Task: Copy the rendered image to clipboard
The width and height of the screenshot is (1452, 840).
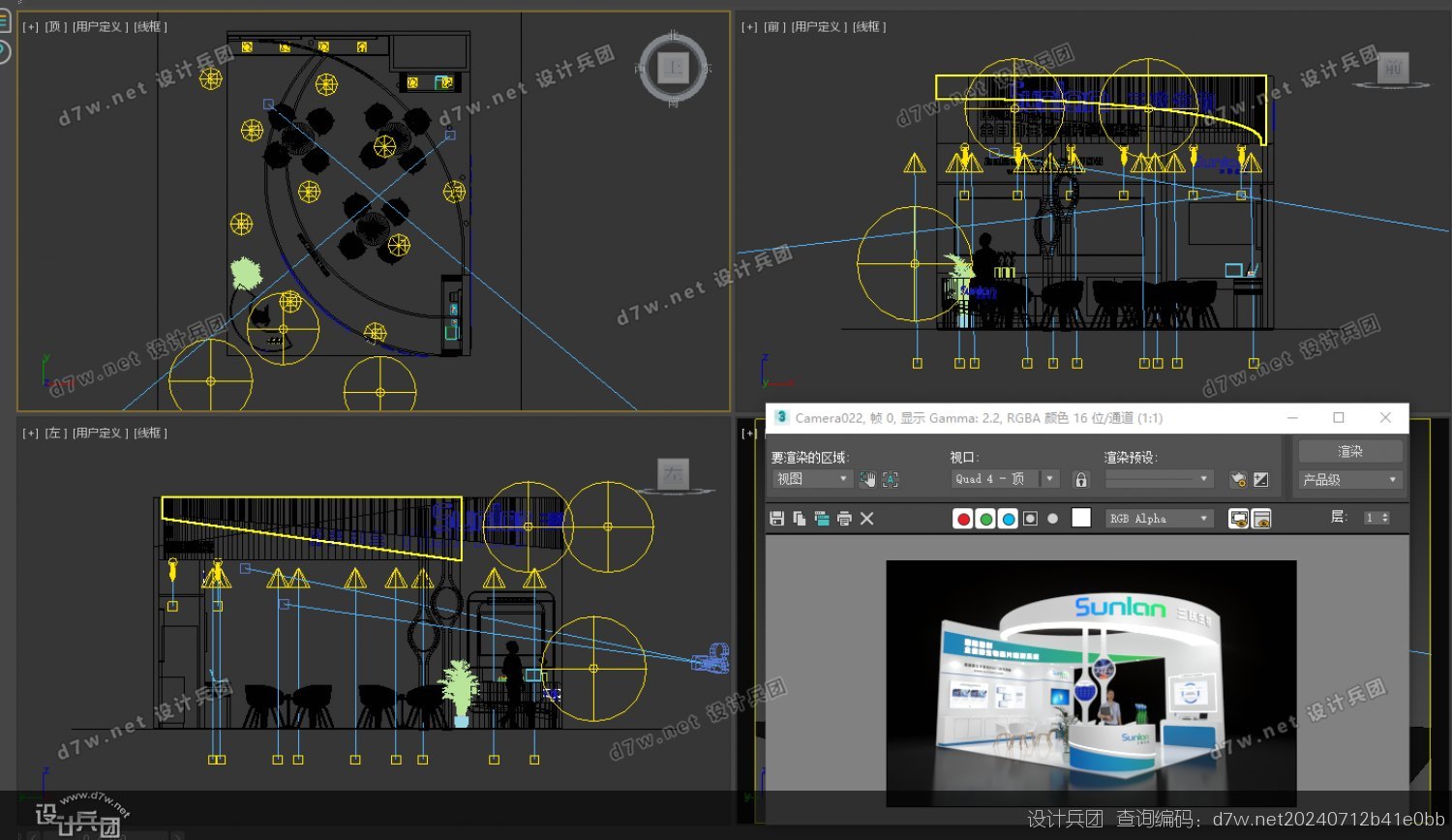Action: tap(799, 519)
